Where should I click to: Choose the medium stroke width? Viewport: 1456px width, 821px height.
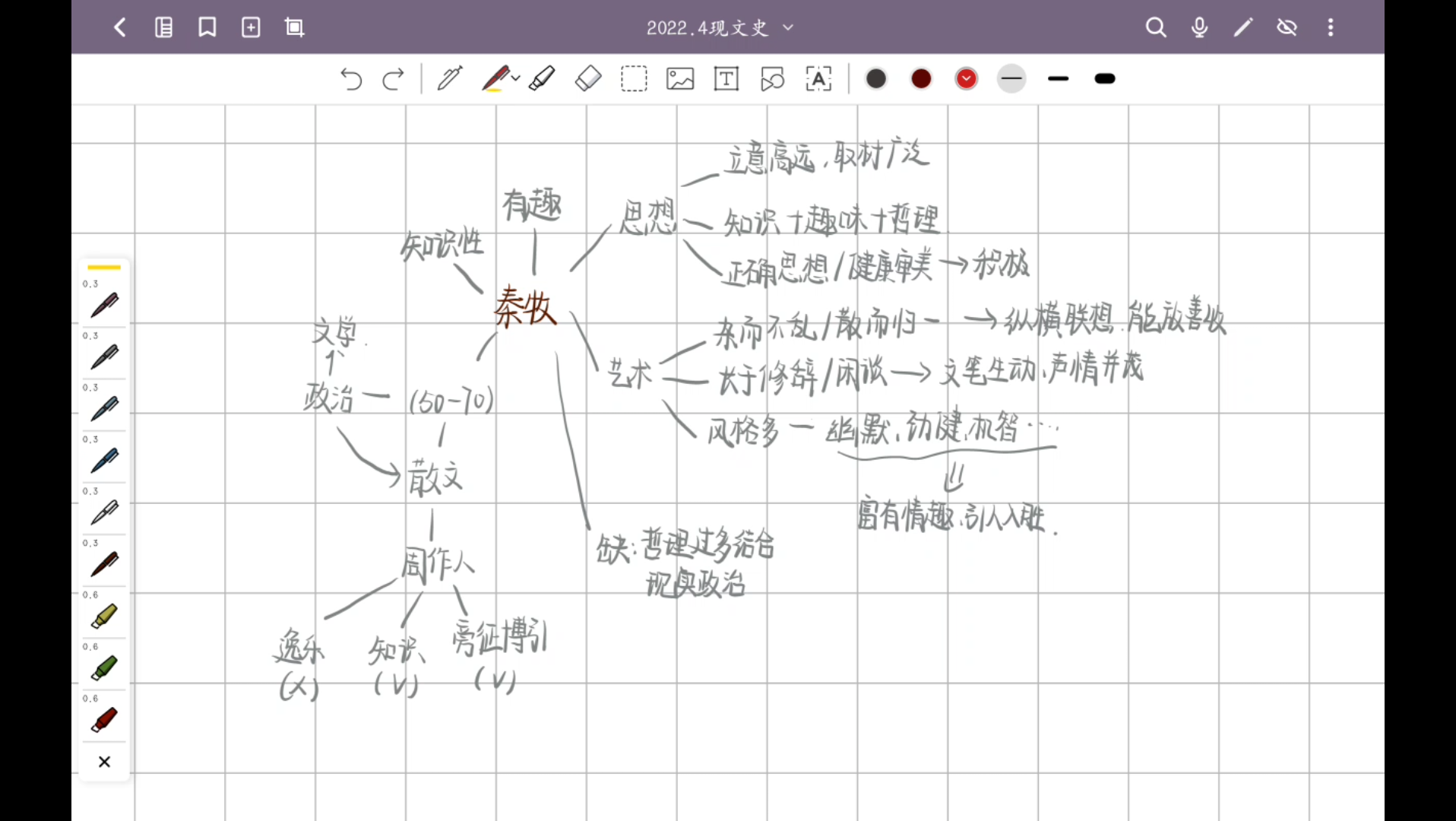1058,79
